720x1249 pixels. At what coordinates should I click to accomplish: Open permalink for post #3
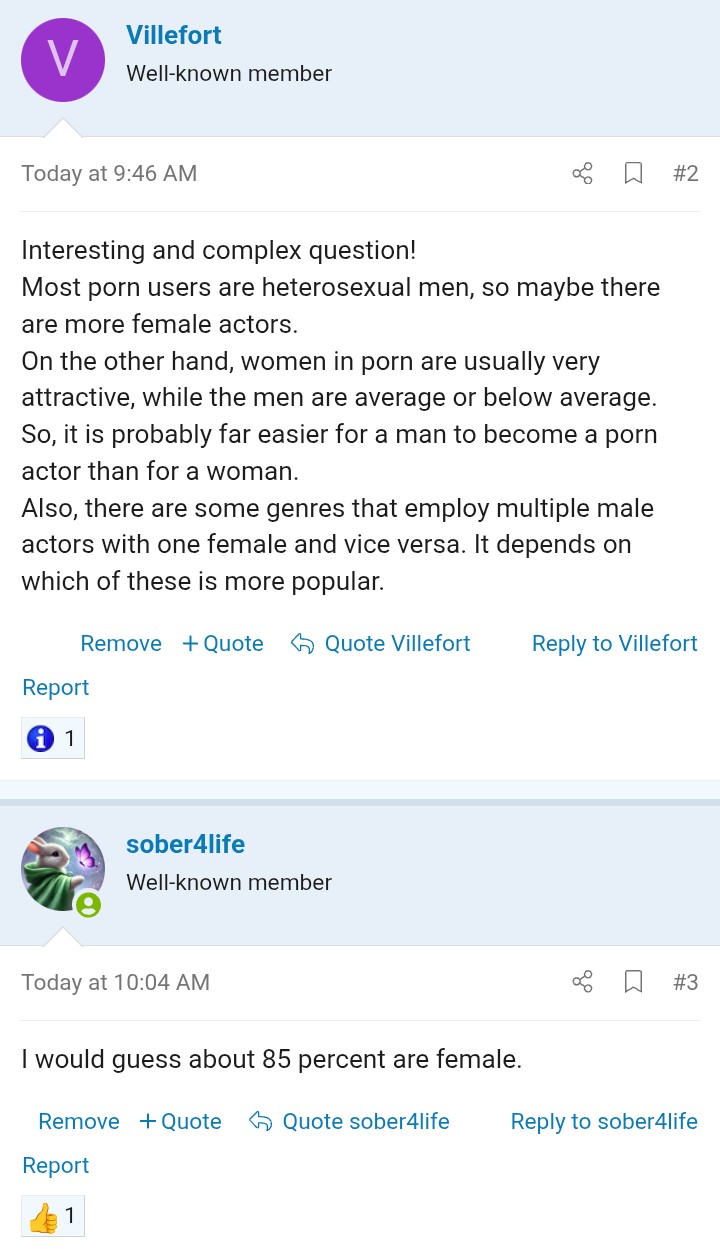click(685, 983)
